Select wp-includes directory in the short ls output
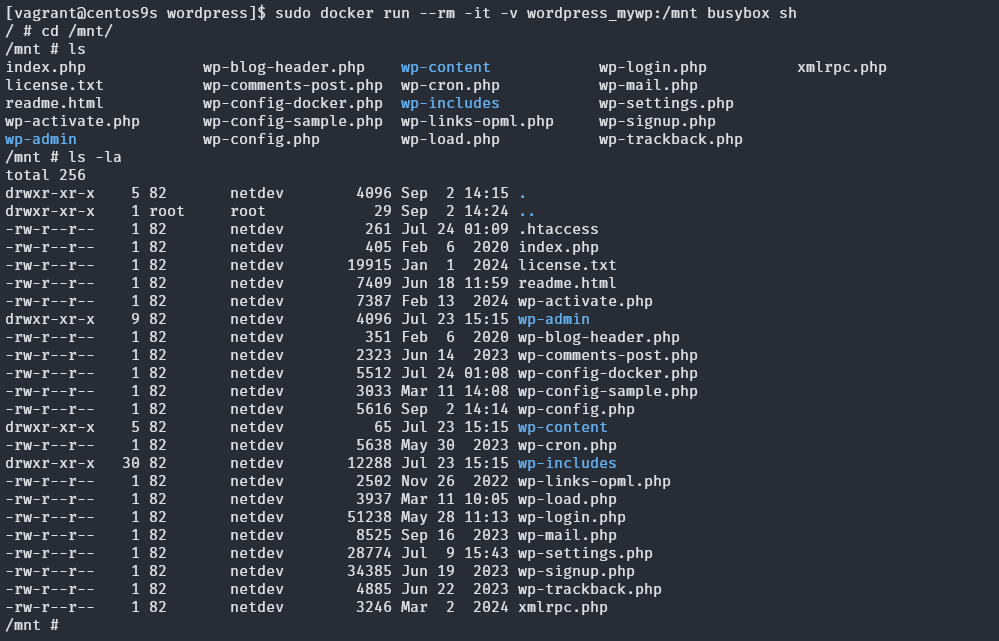The image size is (999, 641). [x=450, y=103]
